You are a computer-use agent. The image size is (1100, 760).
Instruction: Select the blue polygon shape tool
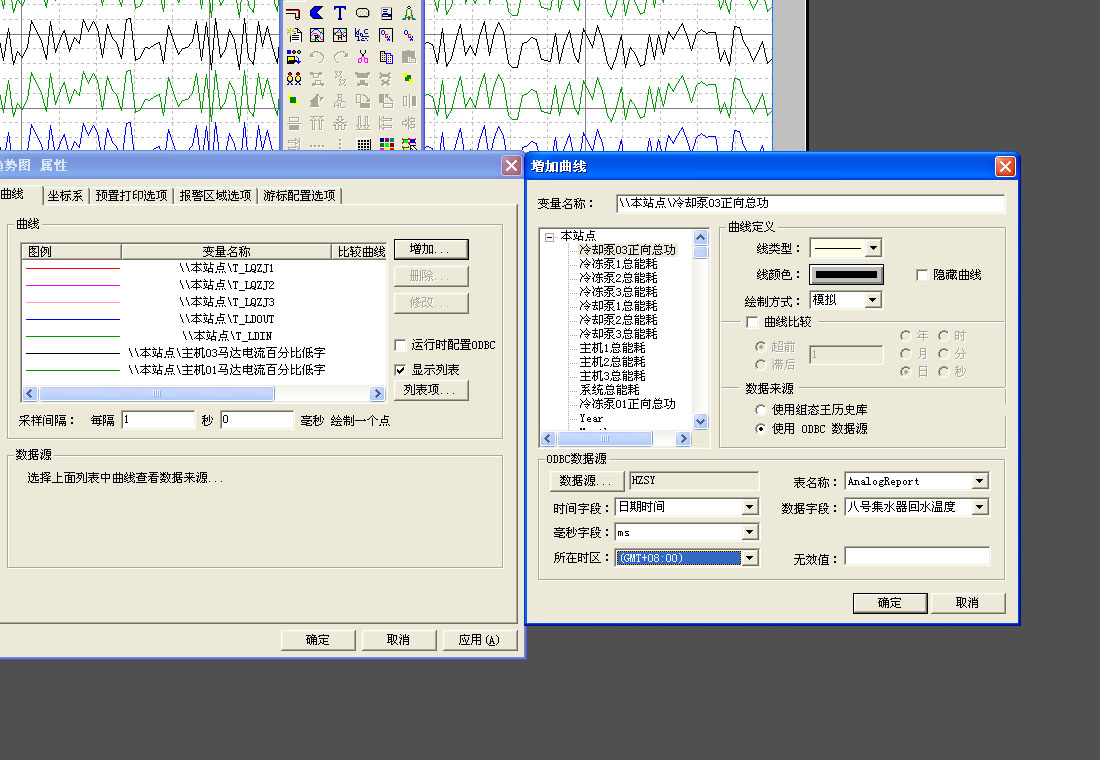(x=317, y=13)
